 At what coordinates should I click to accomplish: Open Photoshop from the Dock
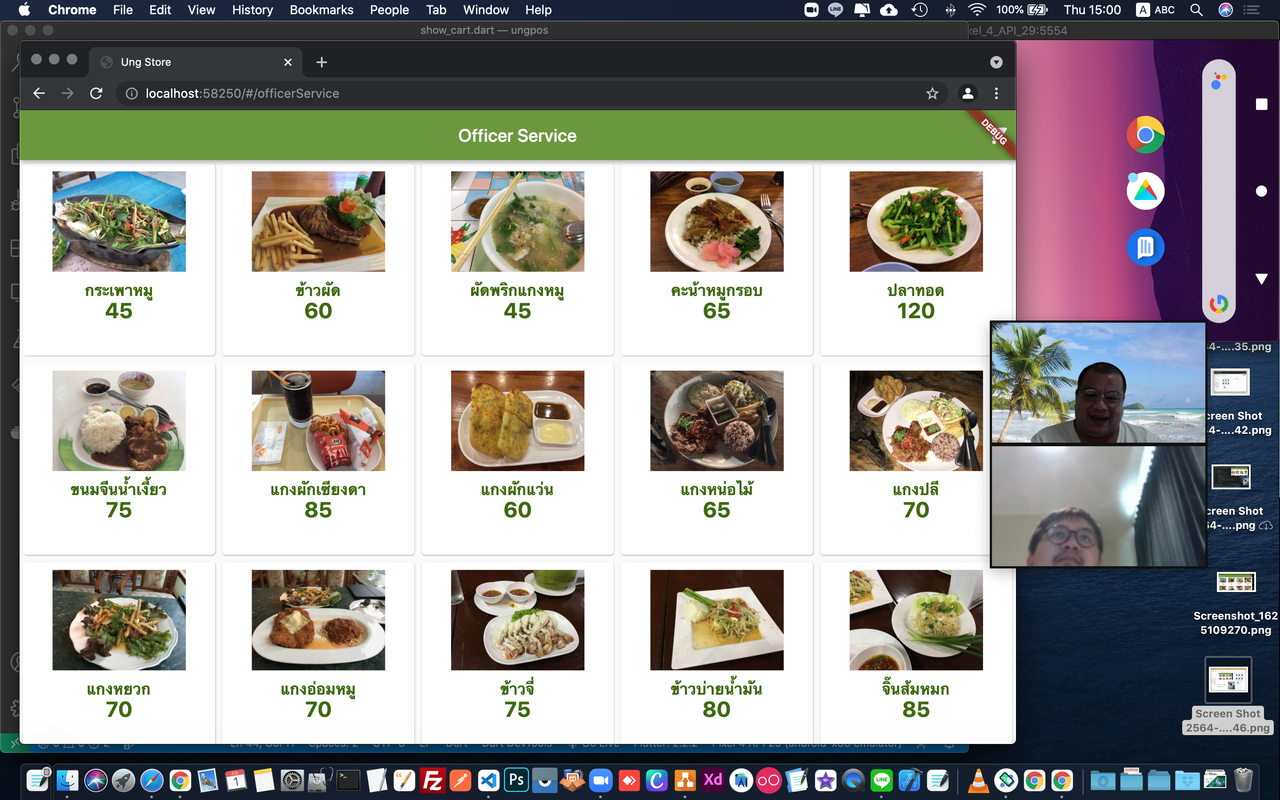pyautogui.click(x=517, y=780)
